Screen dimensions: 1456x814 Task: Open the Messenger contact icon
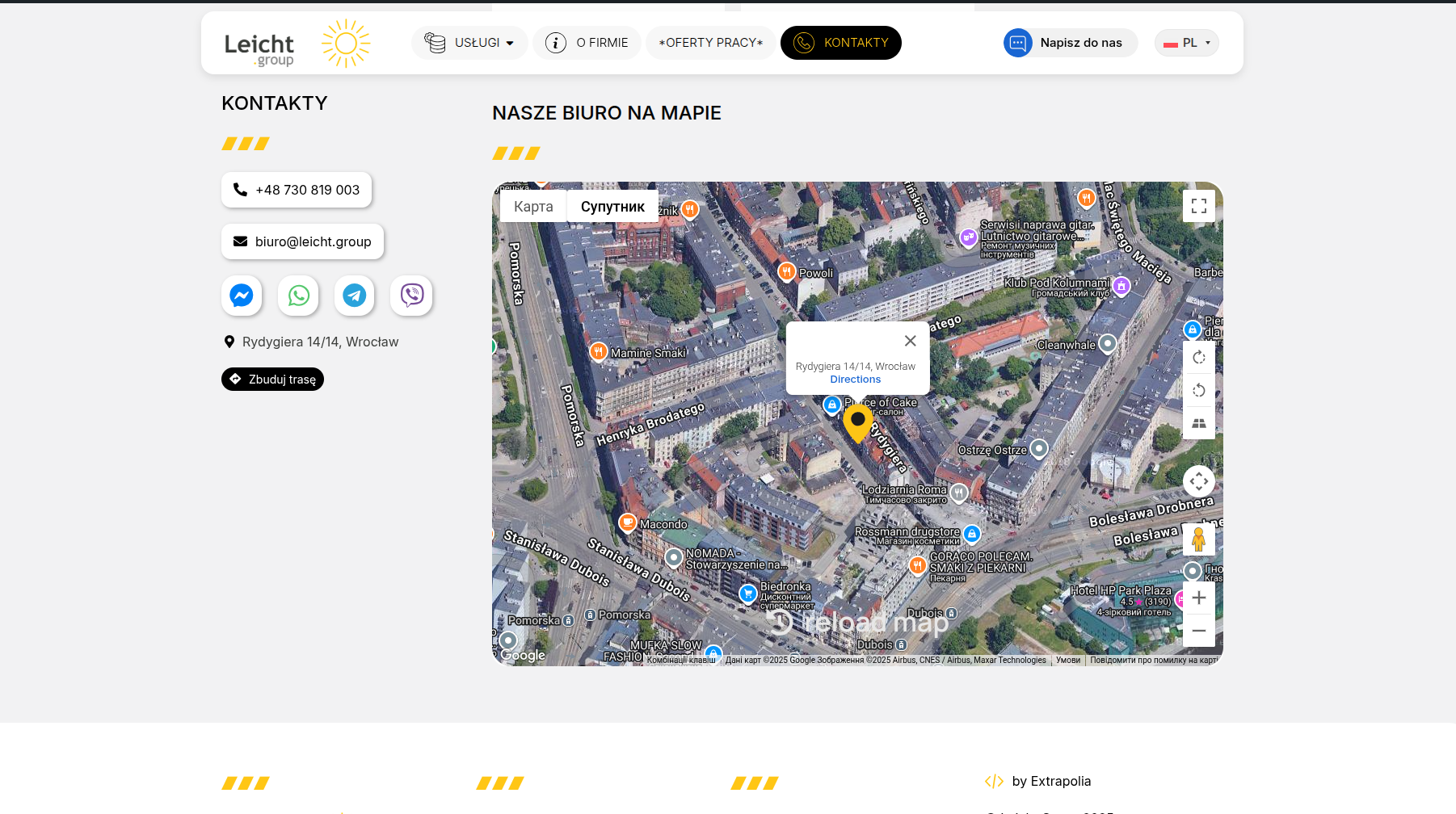(242, 296)
